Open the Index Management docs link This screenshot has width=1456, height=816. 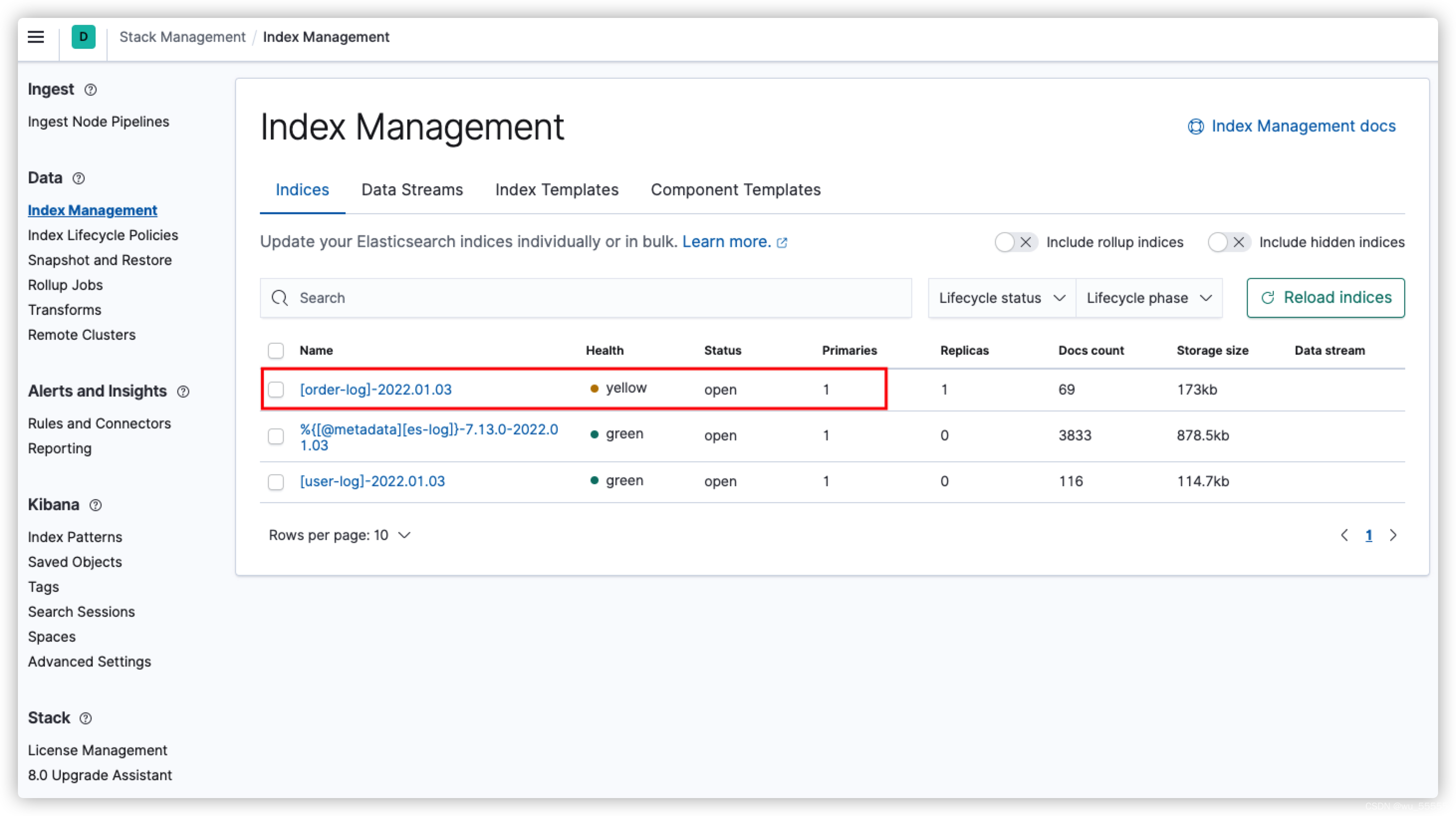tap(1292, 126)
